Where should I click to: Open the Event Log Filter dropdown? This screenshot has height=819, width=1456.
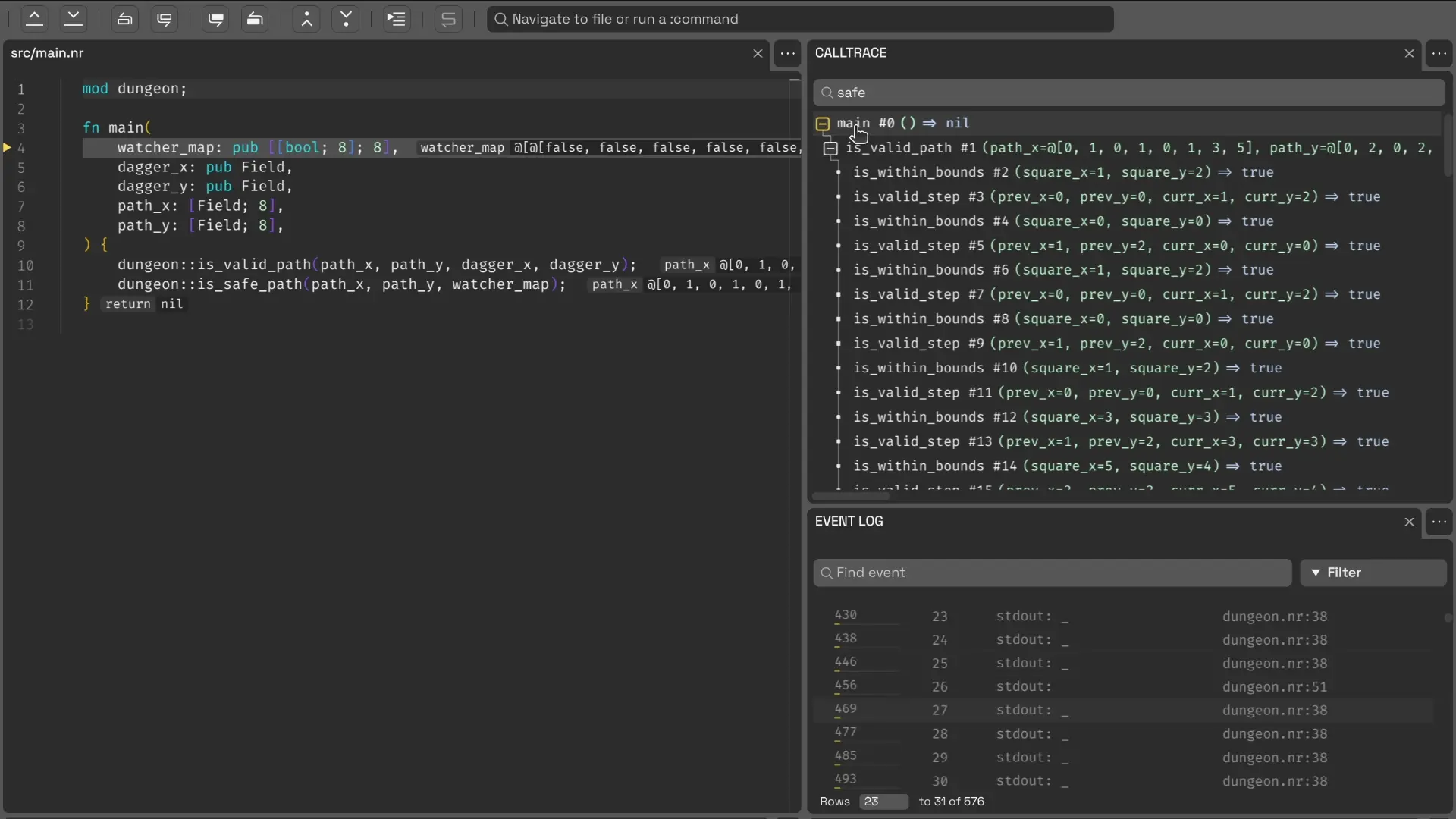(x=1373, y=573)
